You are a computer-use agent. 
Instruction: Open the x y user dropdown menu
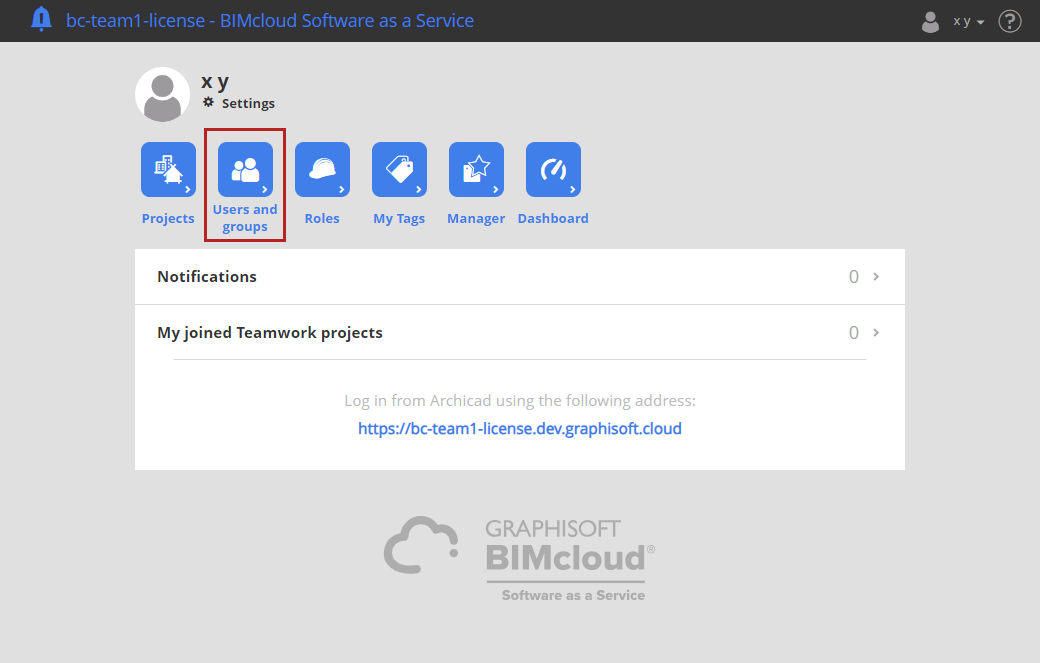coord(968,21)
